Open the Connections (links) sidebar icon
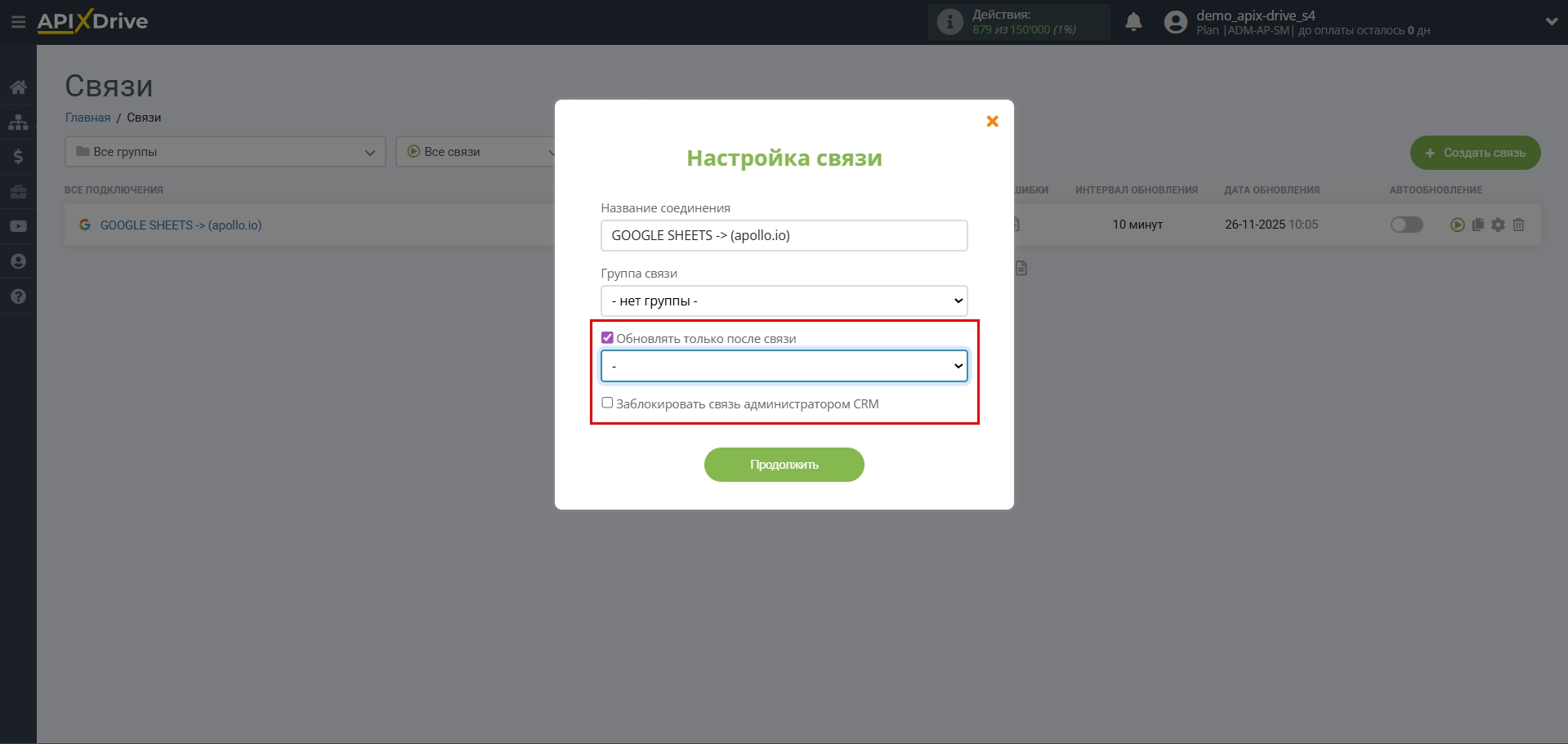 18,122
